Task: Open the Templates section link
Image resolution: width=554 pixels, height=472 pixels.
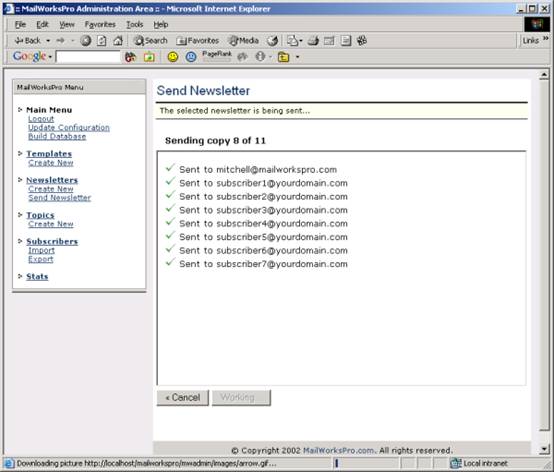Action: [49, 154]
